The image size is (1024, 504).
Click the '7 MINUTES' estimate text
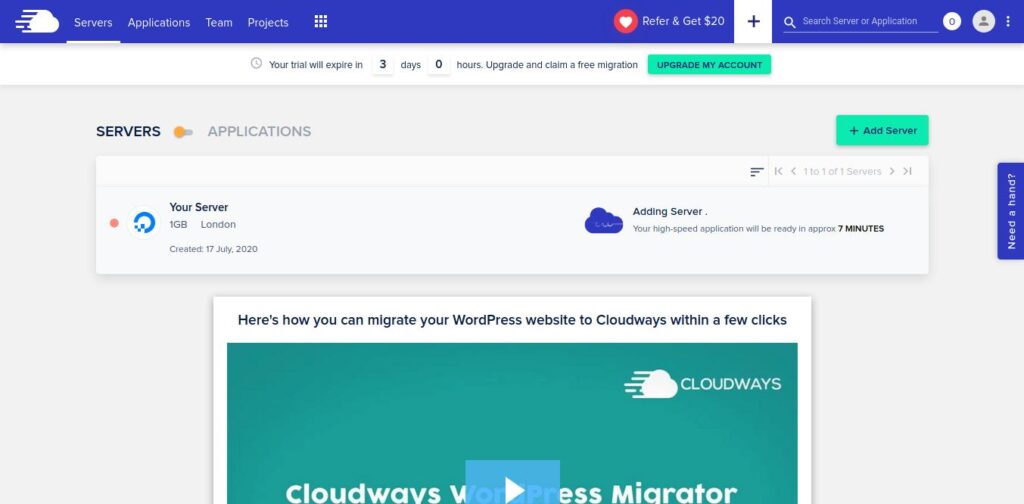861,228
